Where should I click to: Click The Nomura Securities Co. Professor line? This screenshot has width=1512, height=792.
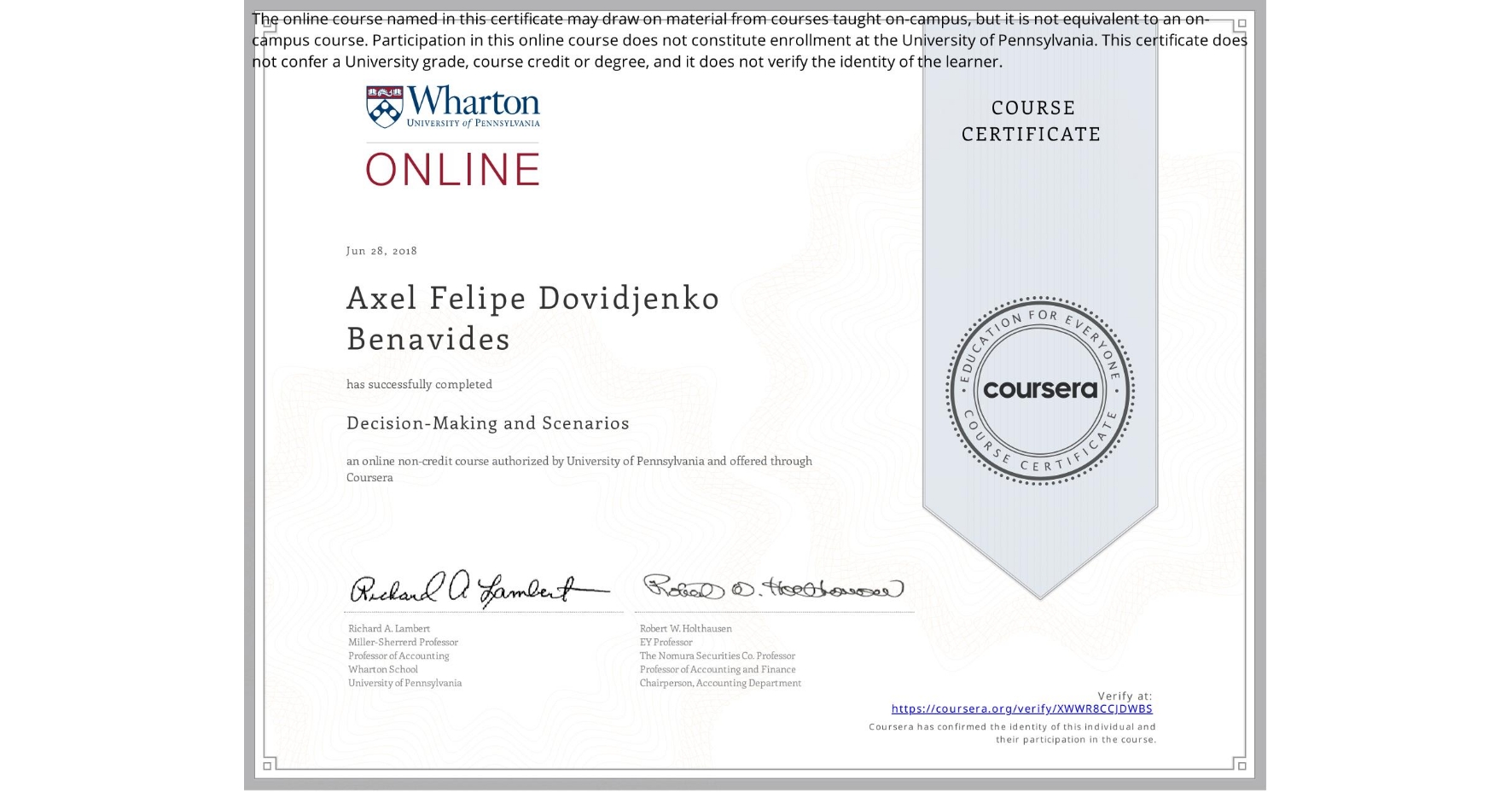pyautogui.click(x=718, y=656)
